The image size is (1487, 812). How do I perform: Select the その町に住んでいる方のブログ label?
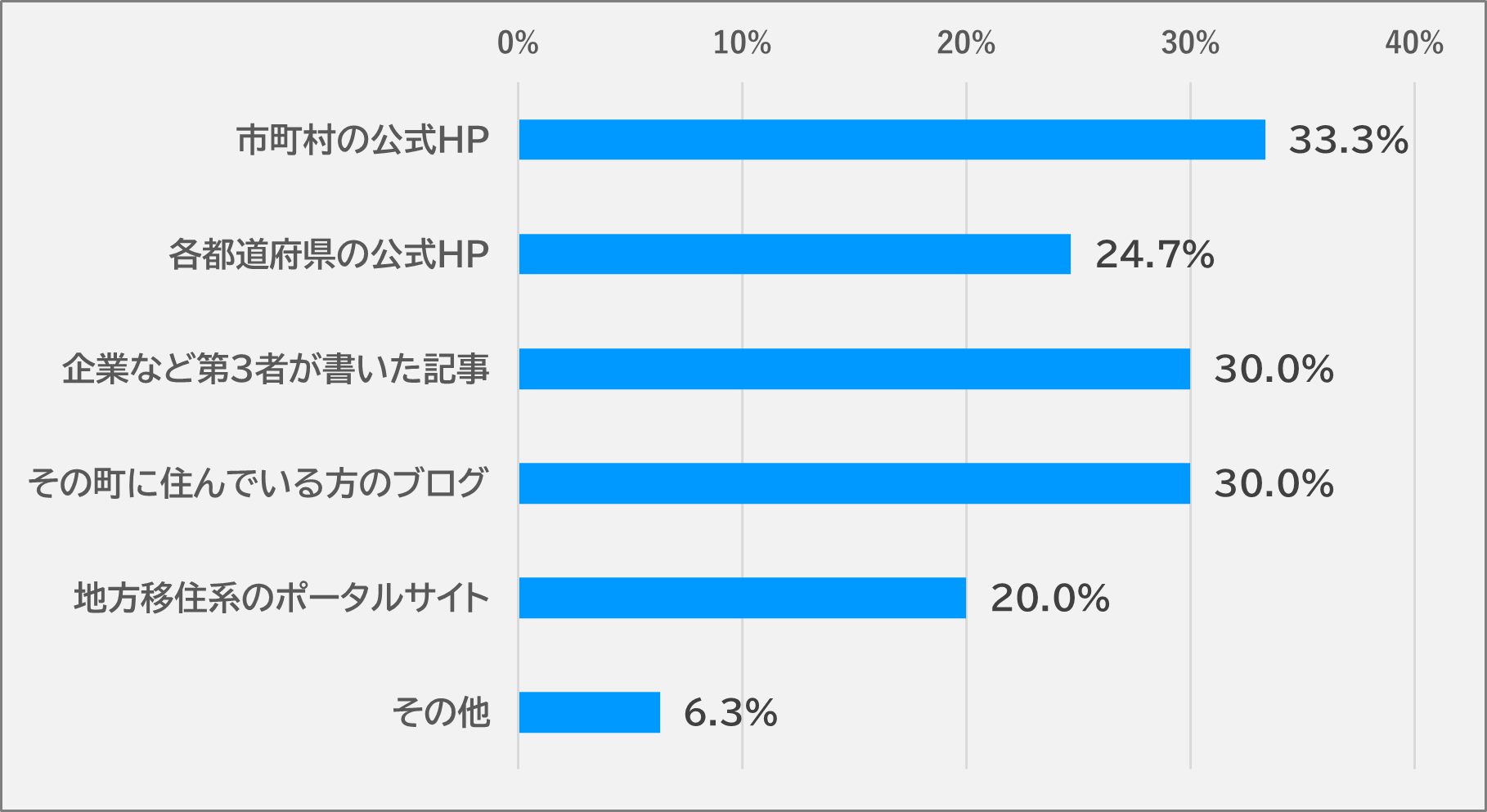tap(258, 483)
